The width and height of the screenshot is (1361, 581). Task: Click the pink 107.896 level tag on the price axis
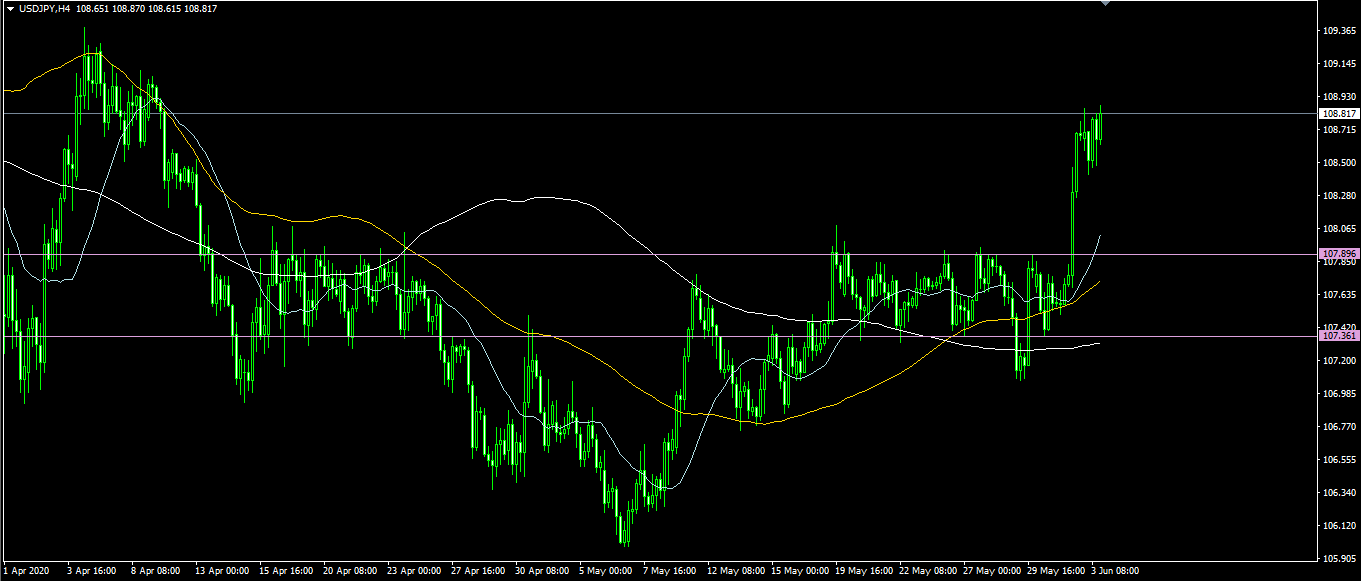point(1339,254)
